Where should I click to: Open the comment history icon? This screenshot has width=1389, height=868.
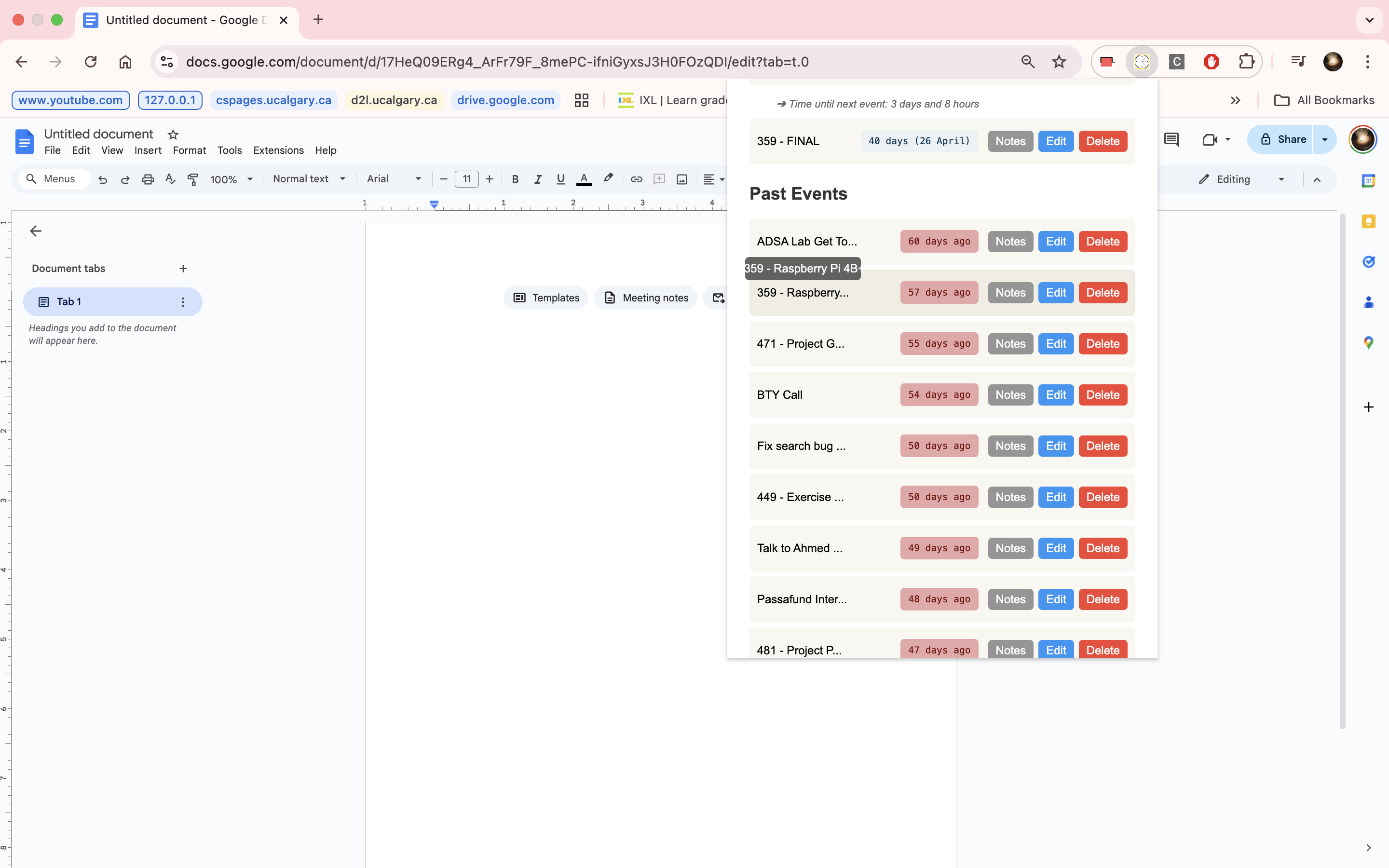pyautogui.click(x=1171, y=139)
